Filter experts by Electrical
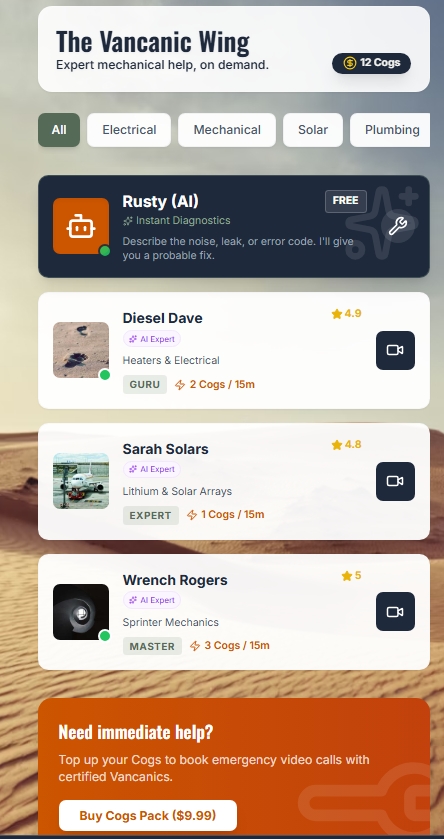Viewport: 444px width, 839px height. click(x=129, y=130)
